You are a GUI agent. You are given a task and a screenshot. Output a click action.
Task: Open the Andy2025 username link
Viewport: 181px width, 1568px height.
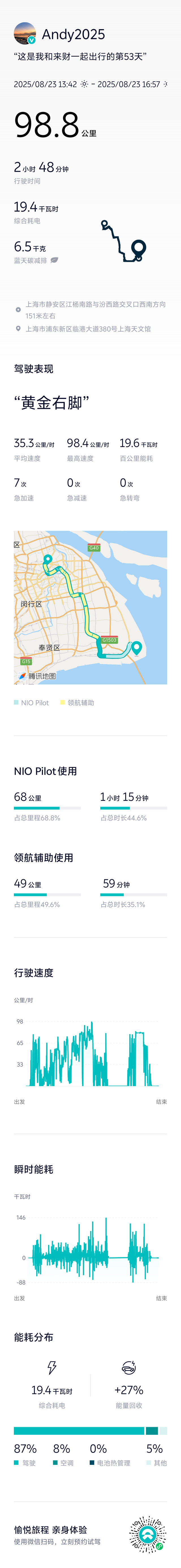pyautogui.click(x=73, y=34)
